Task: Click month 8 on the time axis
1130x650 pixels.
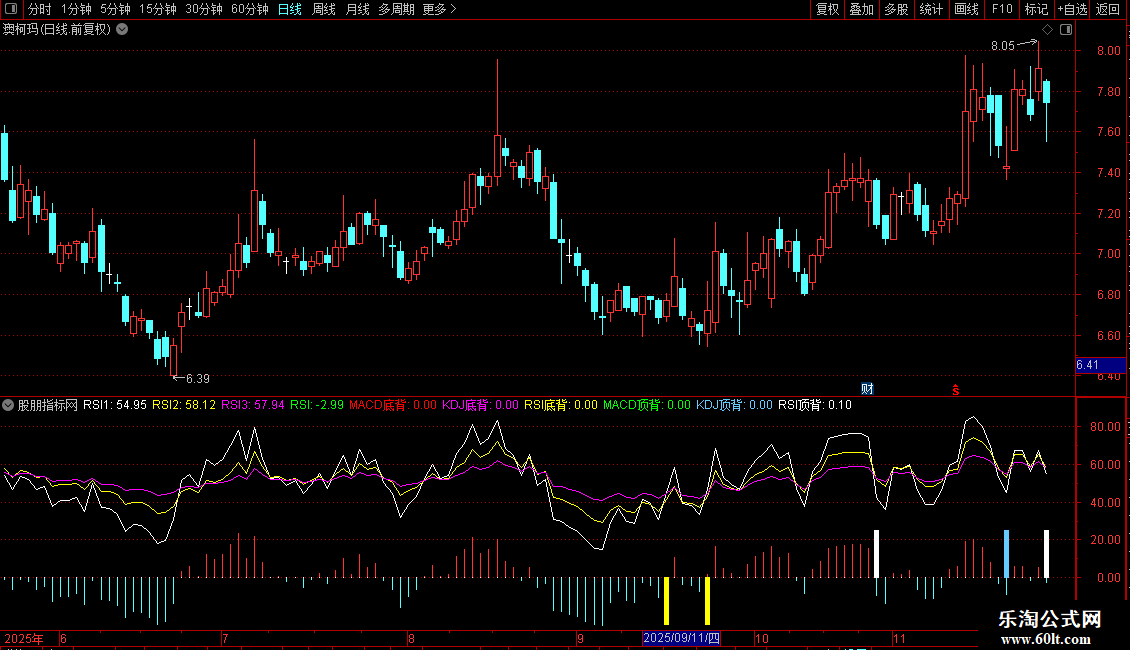Action: point(411,638)
